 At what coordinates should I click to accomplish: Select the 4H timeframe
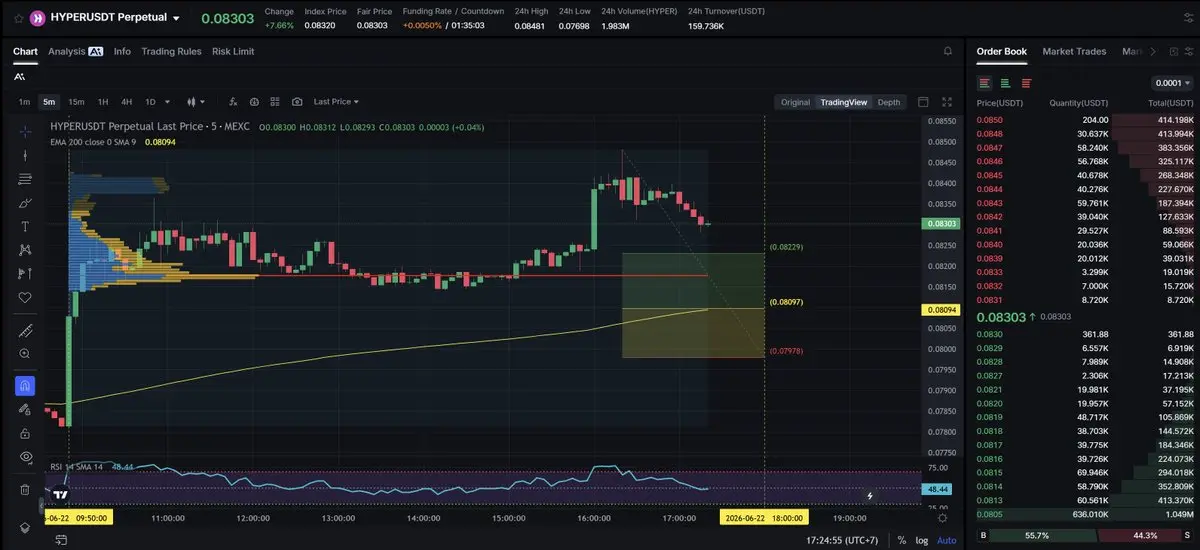[x=127, y=102]
